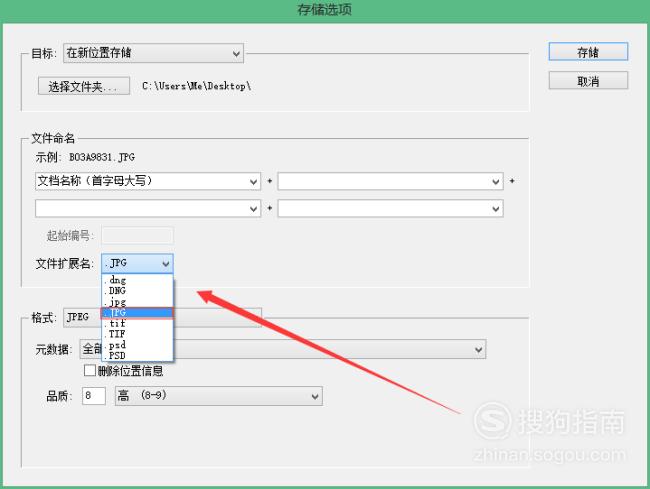Viewport: 650px width, 489px height.
Task: Open the 元数据 metadata dropdown
Action: tap(283, 349)
